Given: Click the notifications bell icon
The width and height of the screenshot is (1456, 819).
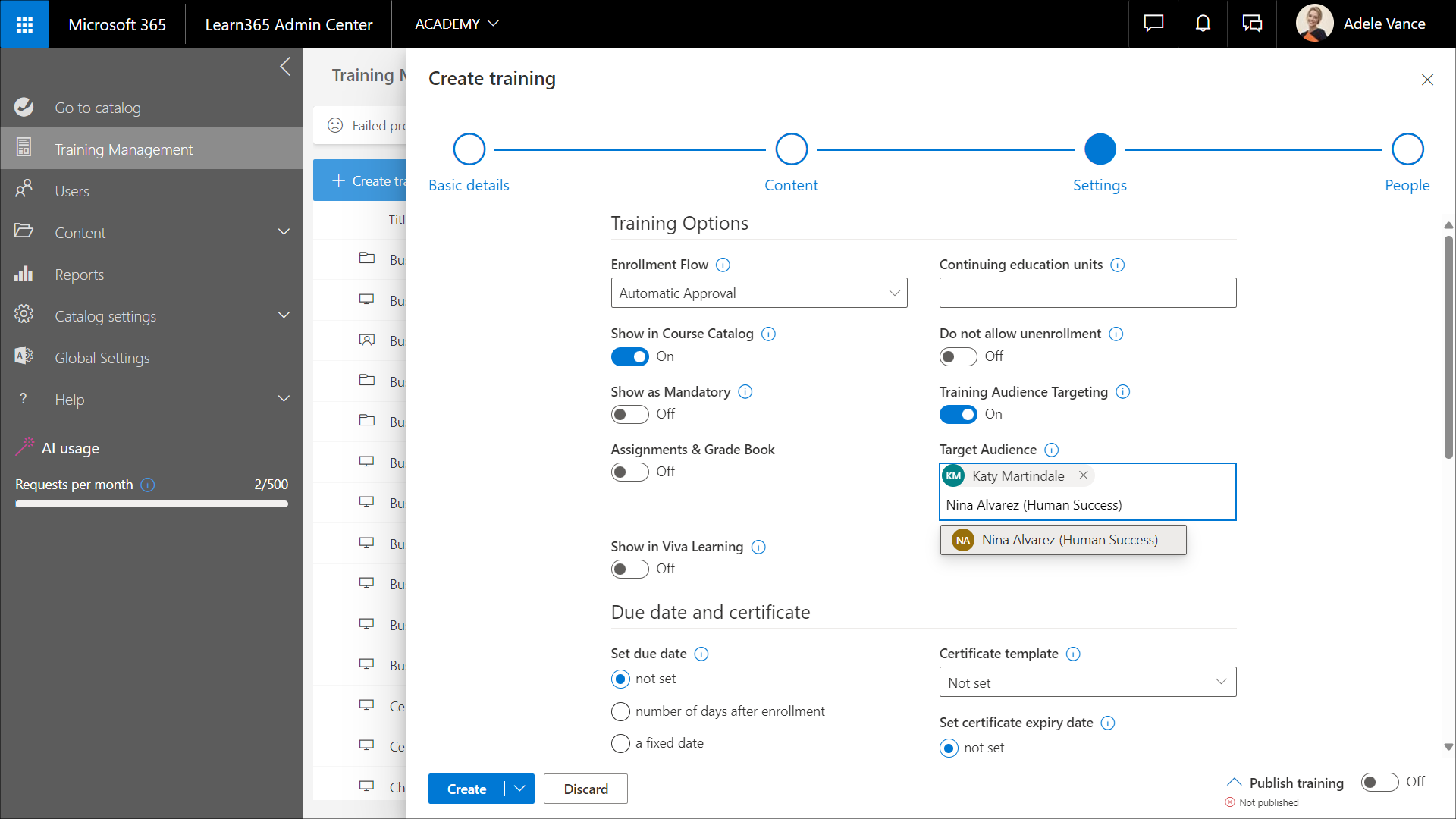Looking at the screenshot, I should [x=1203, y=24].
